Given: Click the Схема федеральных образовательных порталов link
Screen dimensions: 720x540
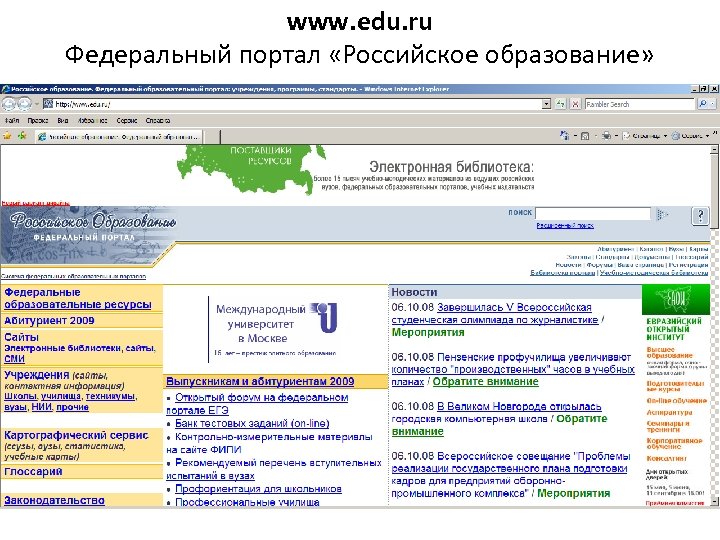Looking at the screenshot, I should click(73, 276).
